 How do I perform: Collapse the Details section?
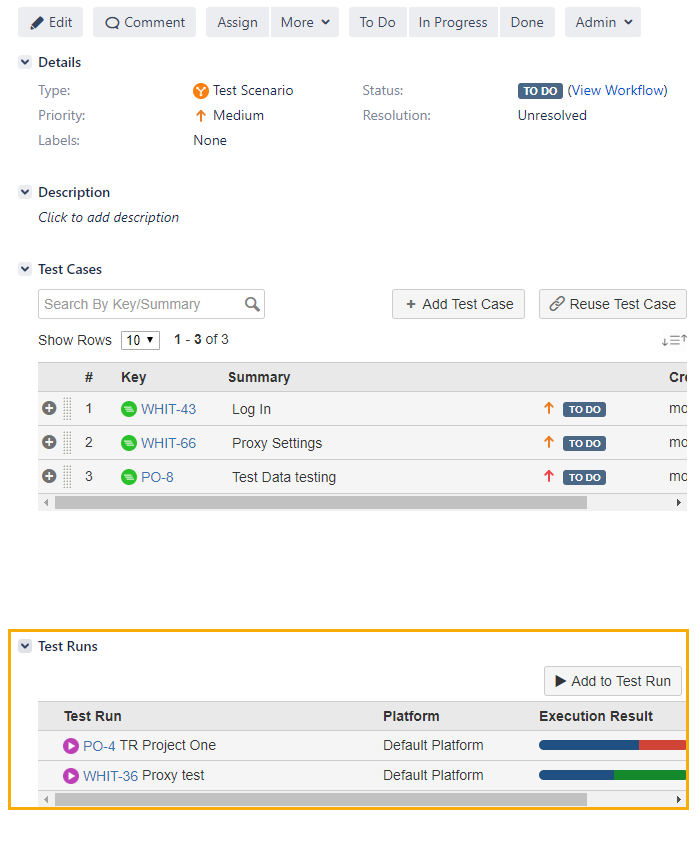click(x=25, y=62)
